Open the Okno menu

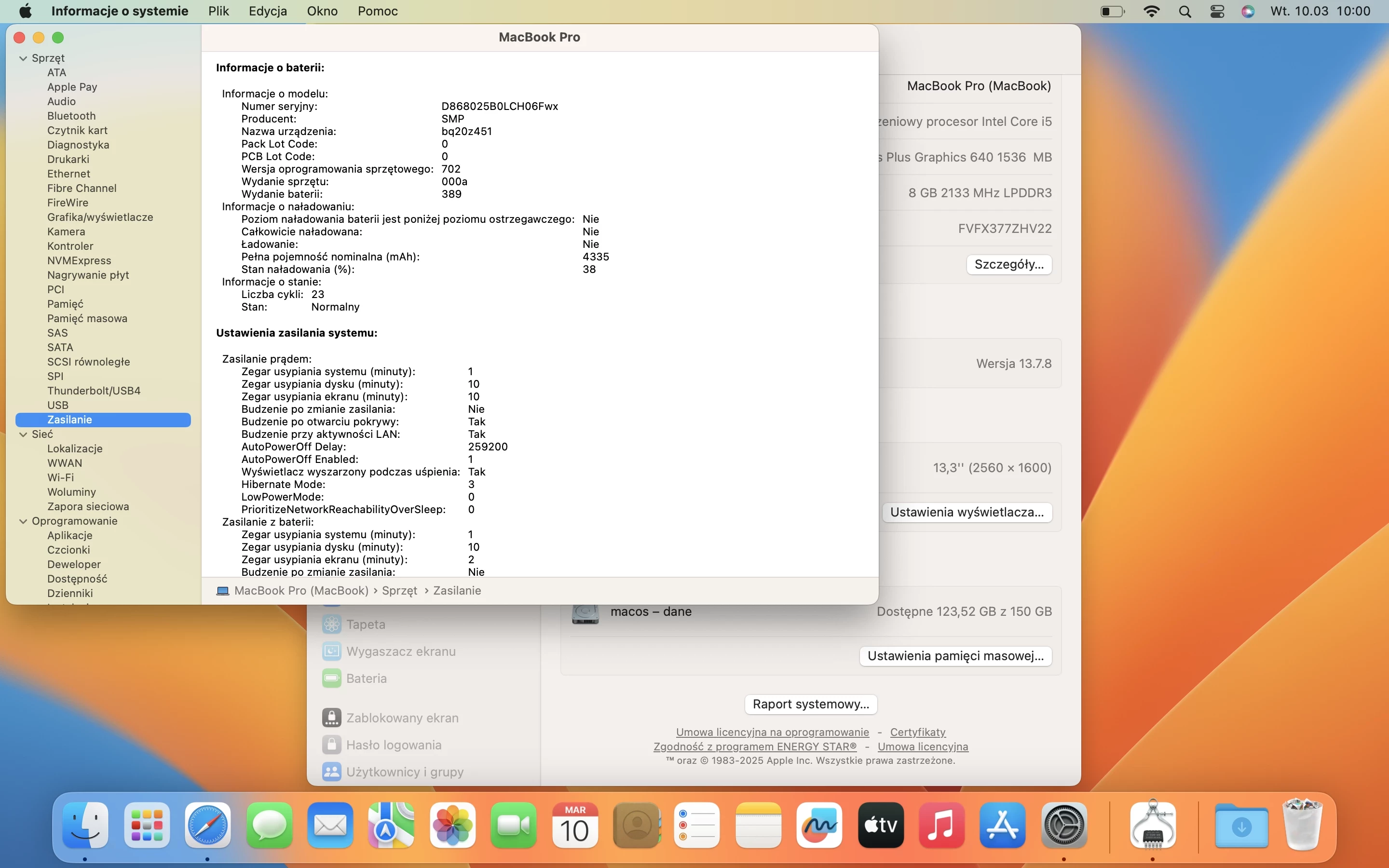[x=322, y=11]
